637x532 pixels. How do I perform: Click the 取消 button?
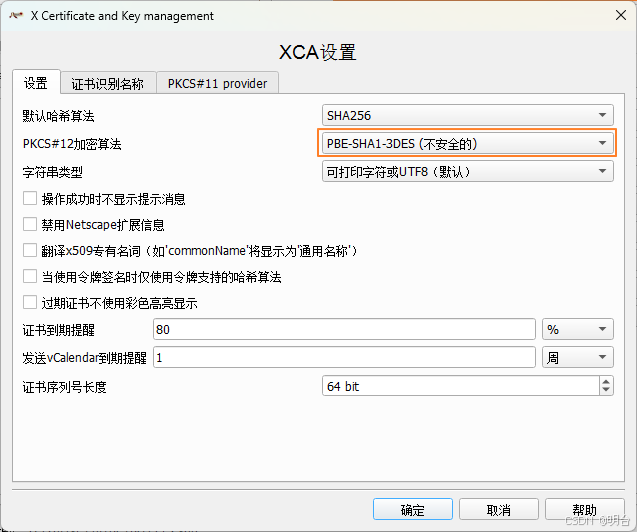(499, 509)
